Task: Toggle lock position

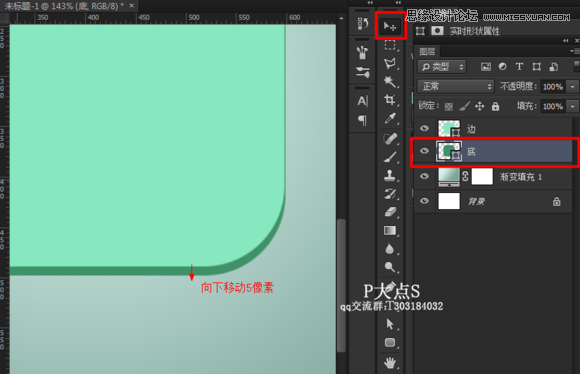Action: coord(480,107)
